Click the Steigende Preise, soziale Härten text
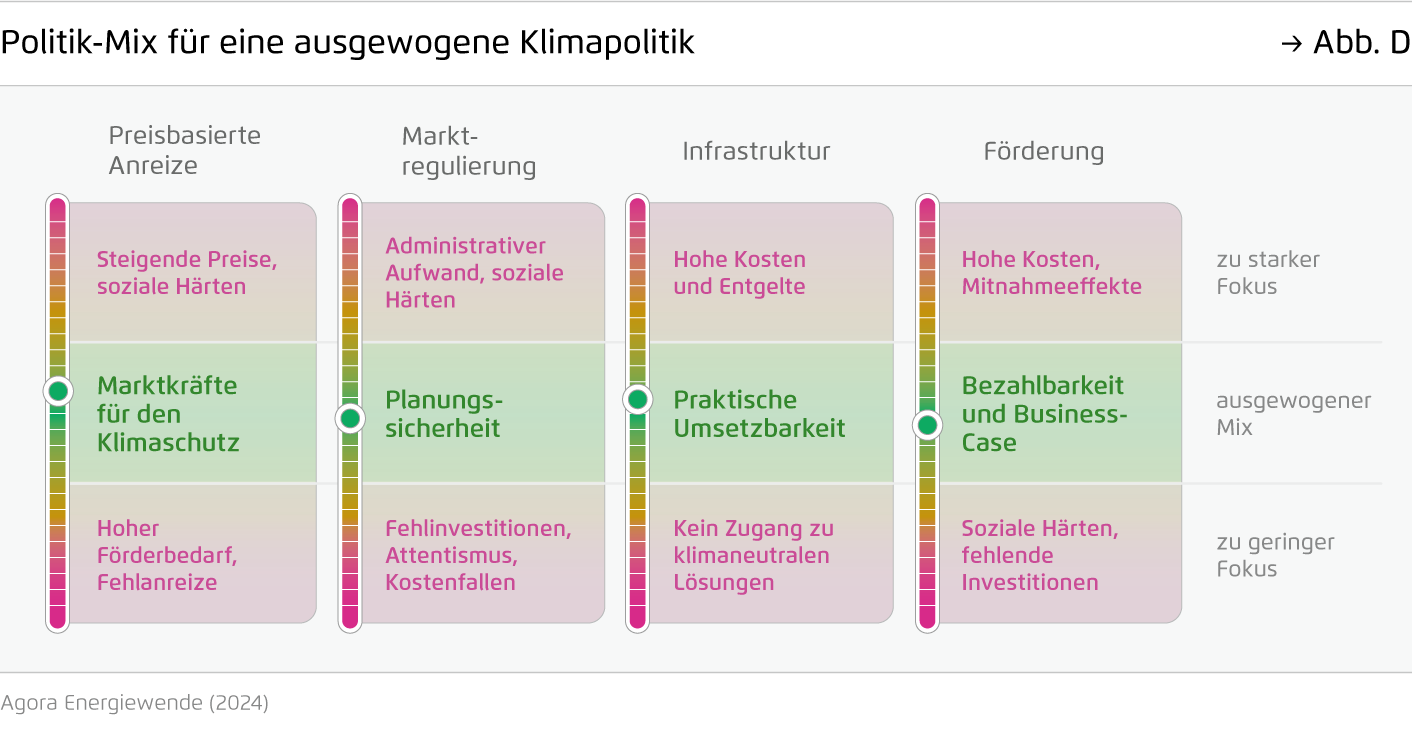The image size is (1413, 741). [186, 273]
